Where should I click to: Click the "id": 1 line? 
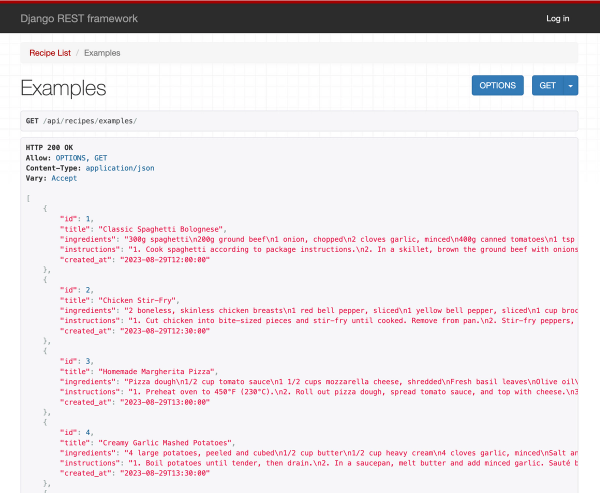[x=77, y=219]
